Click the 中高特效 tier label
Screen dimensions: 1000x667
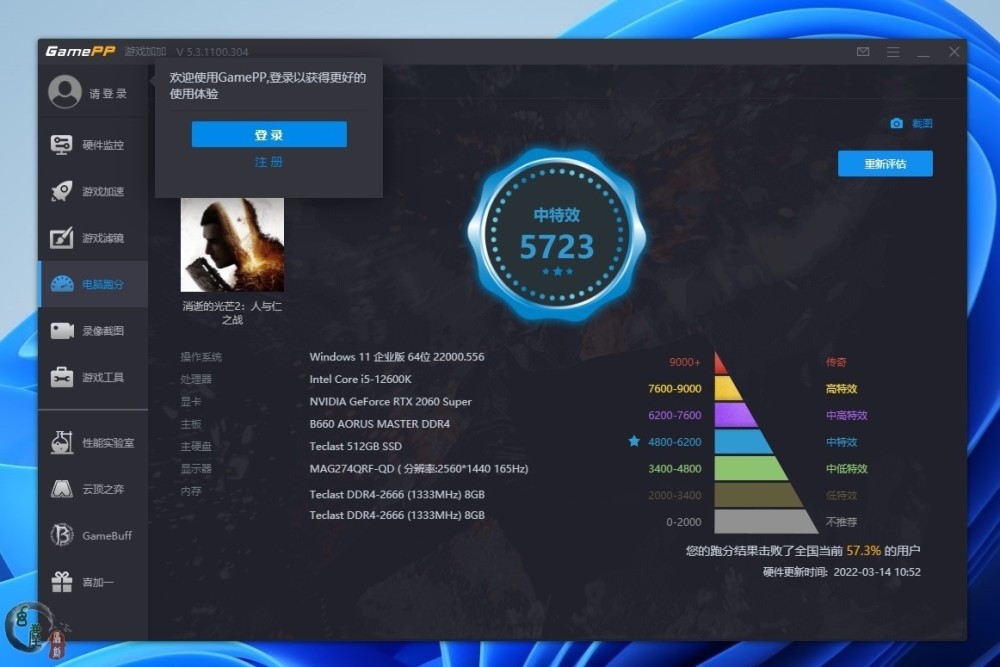846,415
